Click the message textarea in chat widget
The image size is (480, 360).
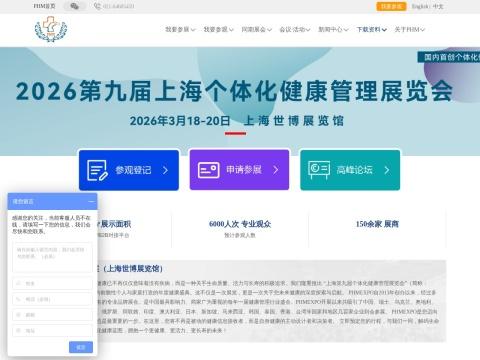(x=52, y=258)
